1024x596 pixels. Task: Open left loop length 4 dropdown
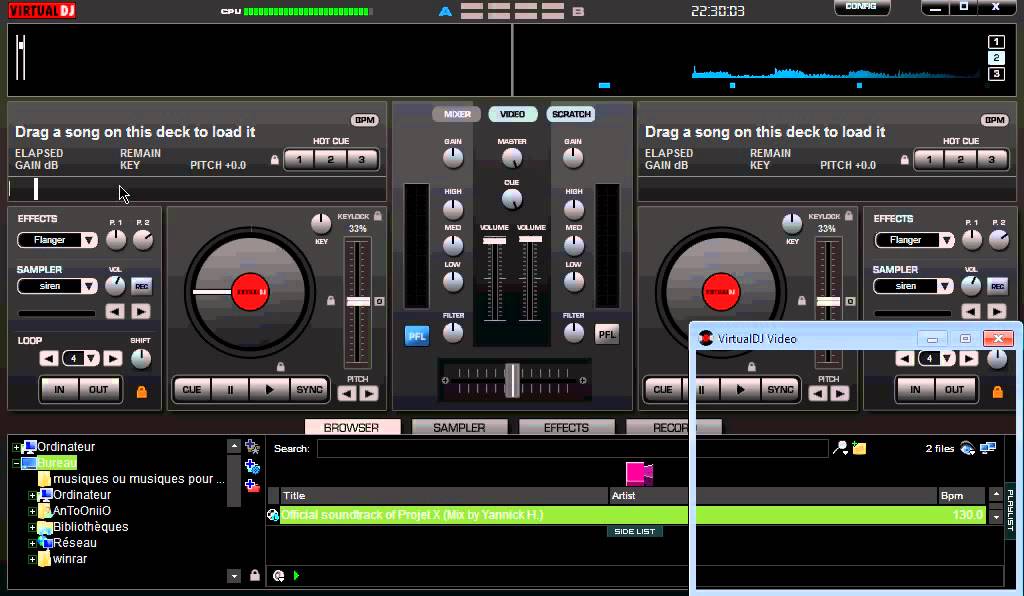(91, 358)
